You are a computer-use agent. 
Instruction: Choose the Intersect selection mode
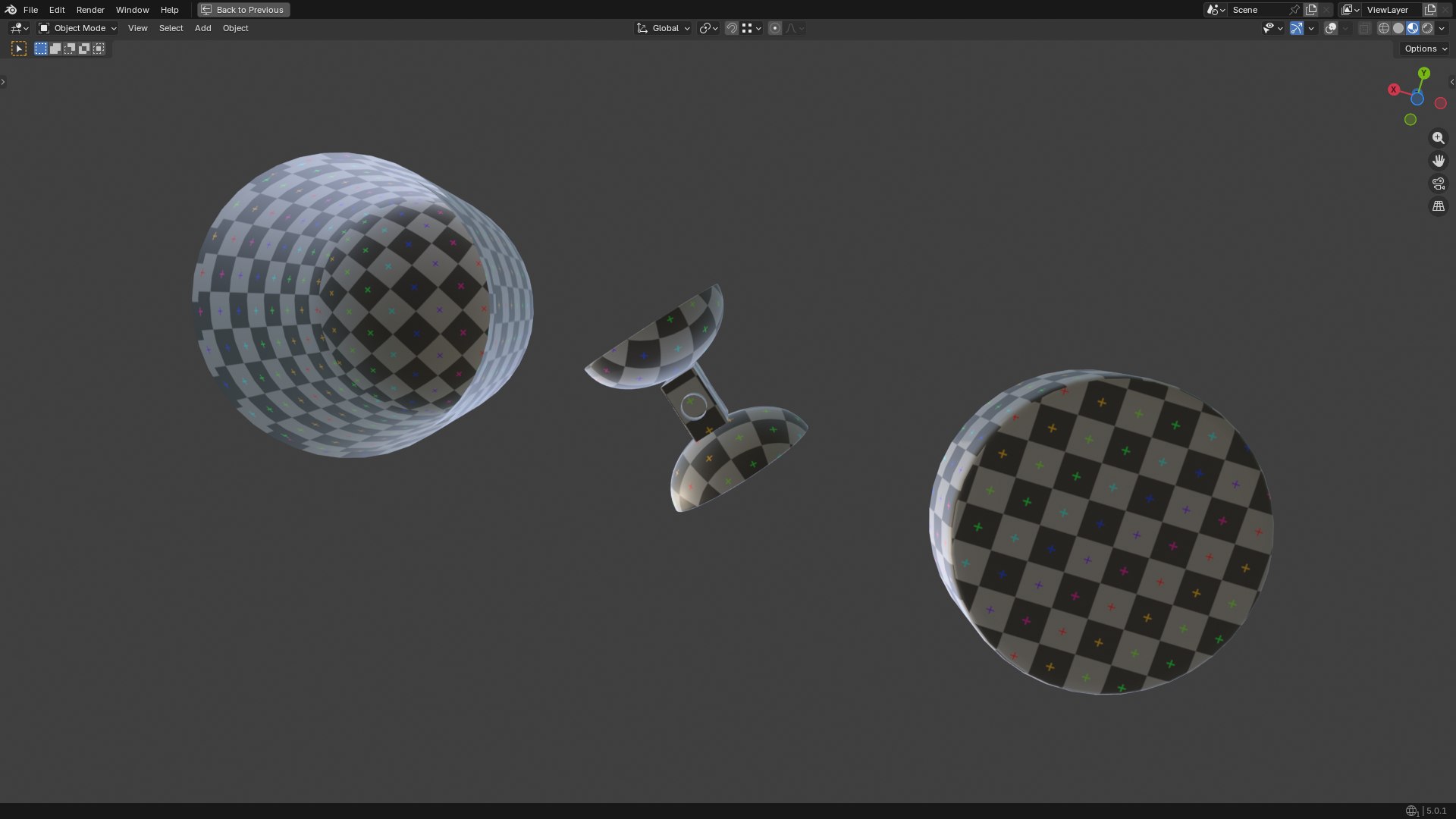click(99, 49)
